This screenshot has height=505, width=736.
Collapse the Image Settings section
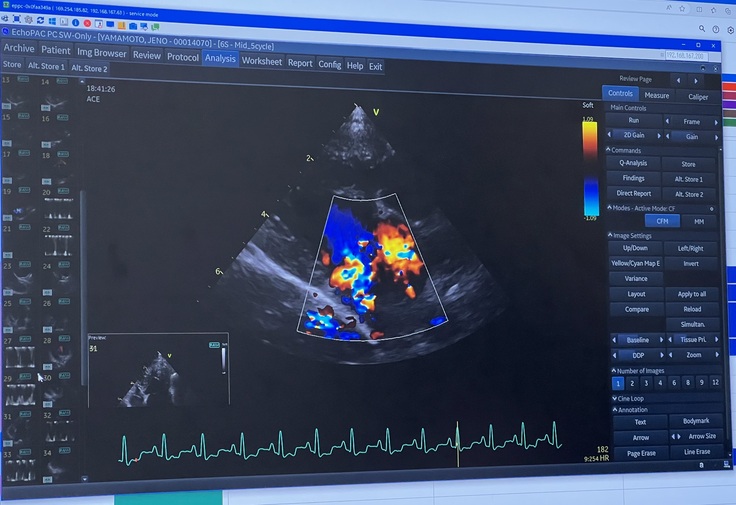610,236
